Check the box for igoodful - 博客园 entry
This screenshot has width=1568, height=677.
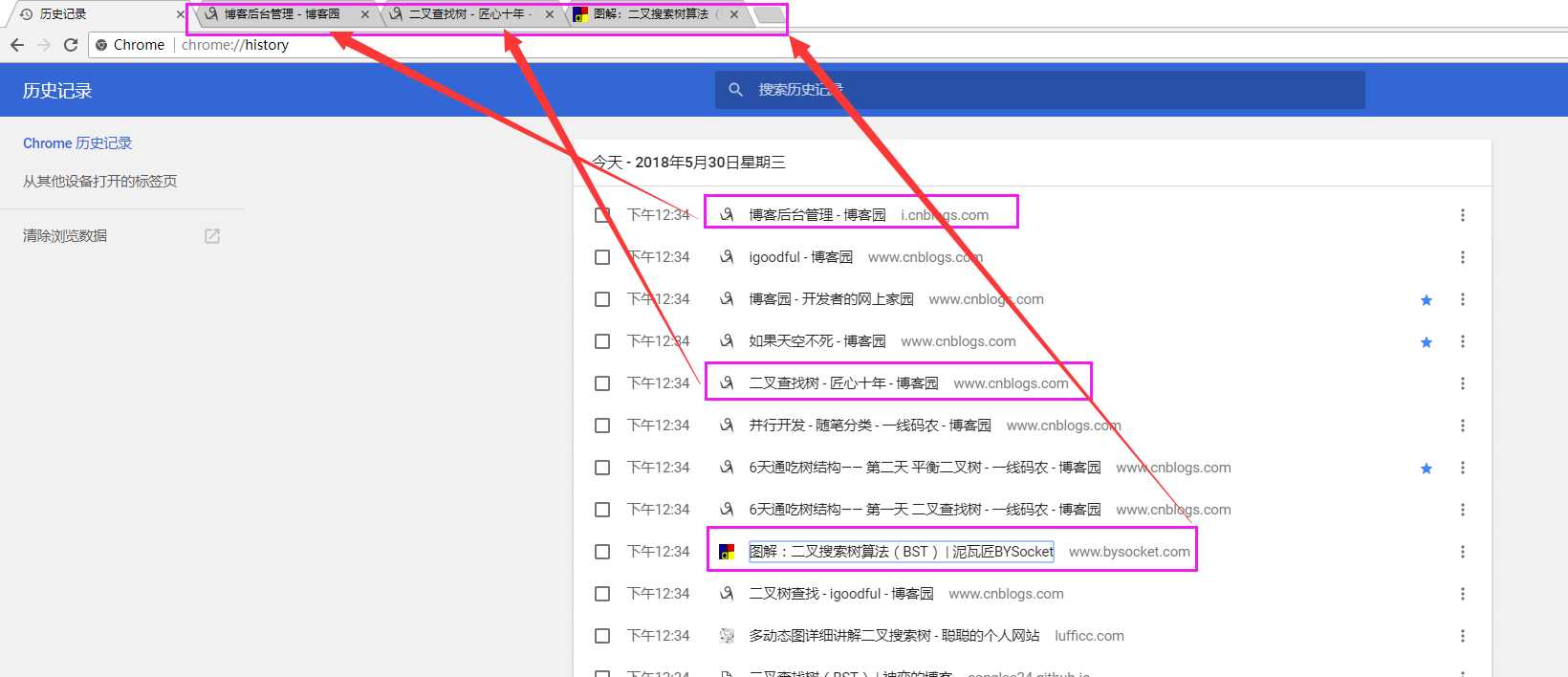tap(602, 257)
